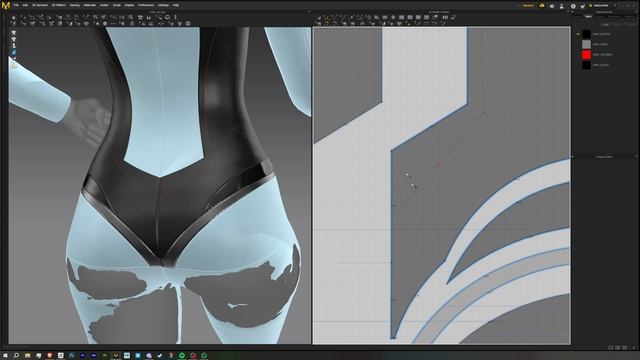Open Steam from the taskbar
The height and width of the screenshot is (360, 640).
[x=160, y=356]
